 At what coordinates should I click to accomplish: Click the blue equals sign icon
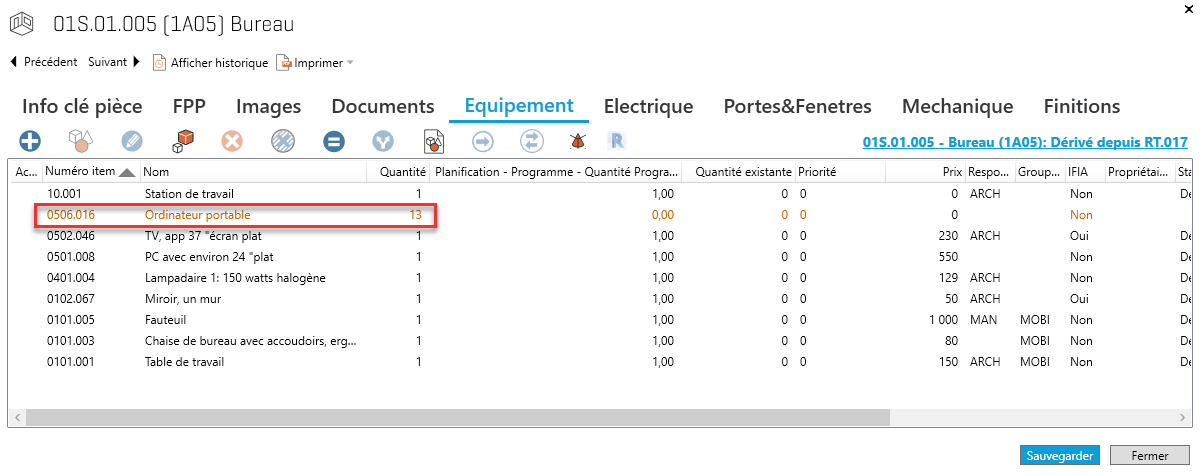[x=333, y=141]
